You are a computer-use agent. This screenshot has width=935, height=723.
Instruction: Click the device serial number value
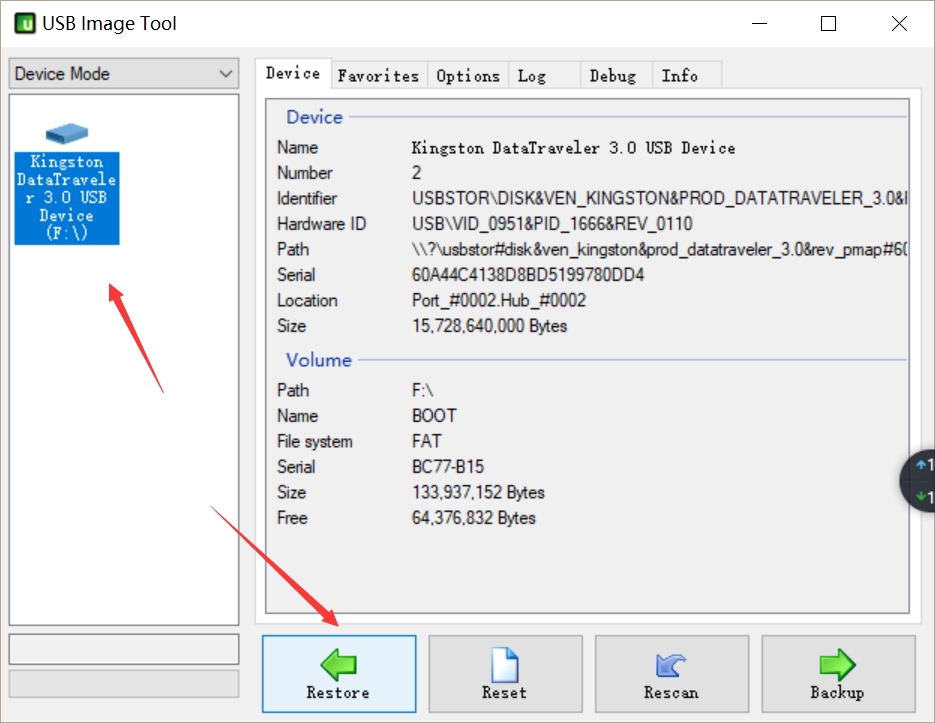coord(528,275)
